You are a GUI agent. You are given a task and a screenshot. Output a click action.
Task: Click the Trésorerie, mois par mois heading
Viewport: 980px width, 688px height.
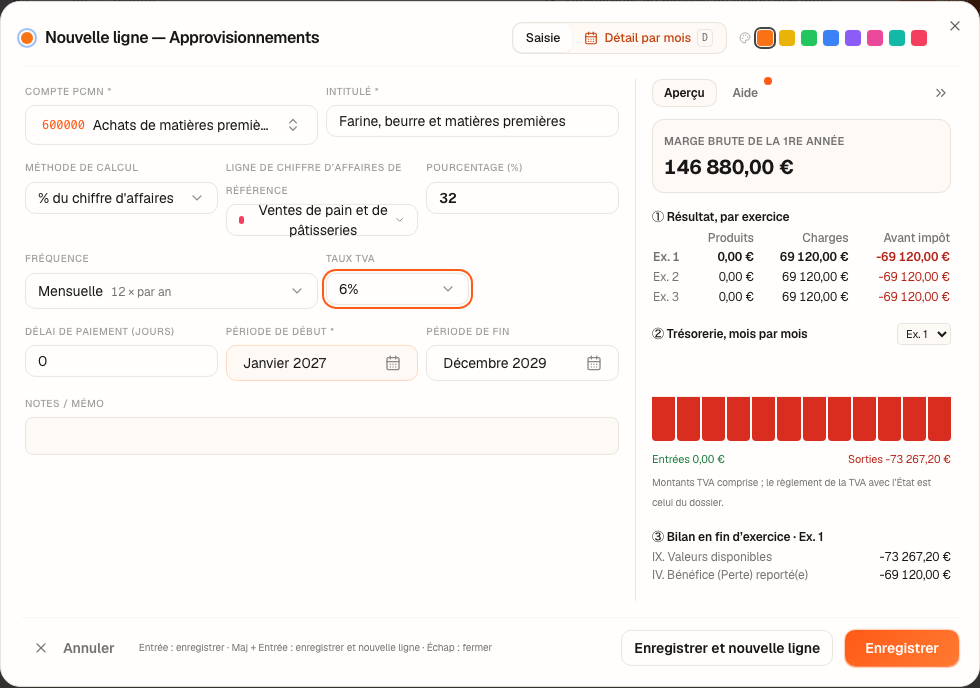(x=729, y=334)
